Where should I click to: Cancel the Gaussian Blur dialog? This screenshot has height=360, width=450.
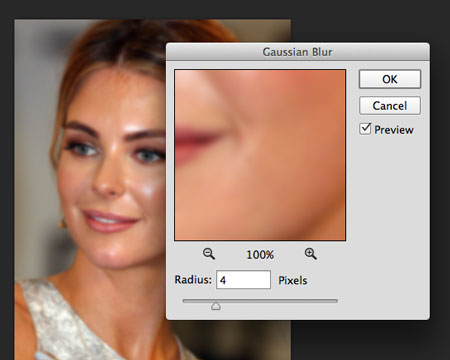click(390, 106)
